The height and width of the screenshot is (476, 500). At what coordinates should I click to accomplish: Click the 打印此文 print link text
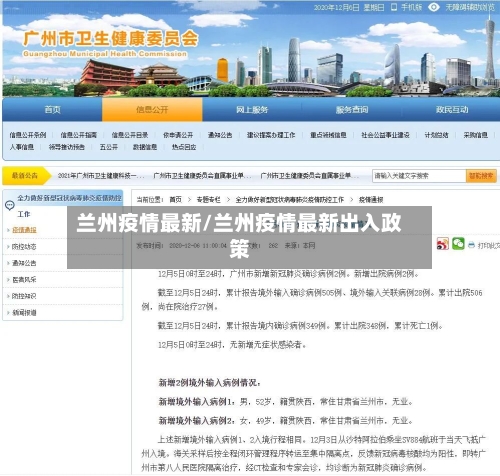[489, 245]
